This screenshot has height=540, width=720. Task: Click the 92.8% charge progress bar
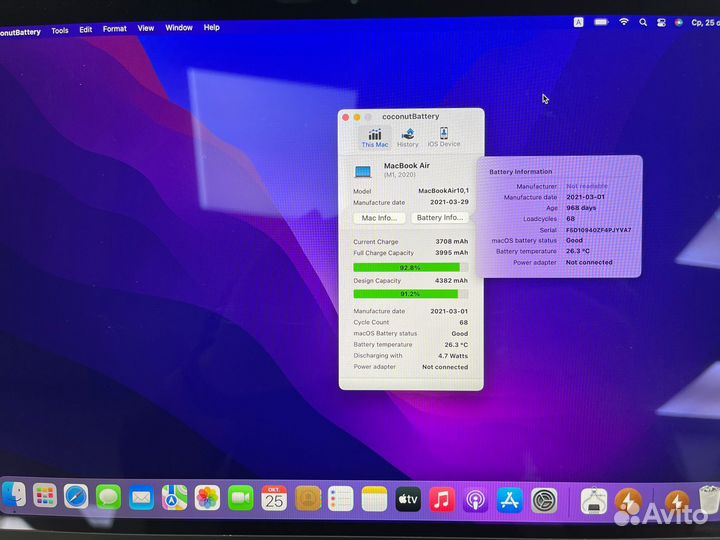pos(411,267)
